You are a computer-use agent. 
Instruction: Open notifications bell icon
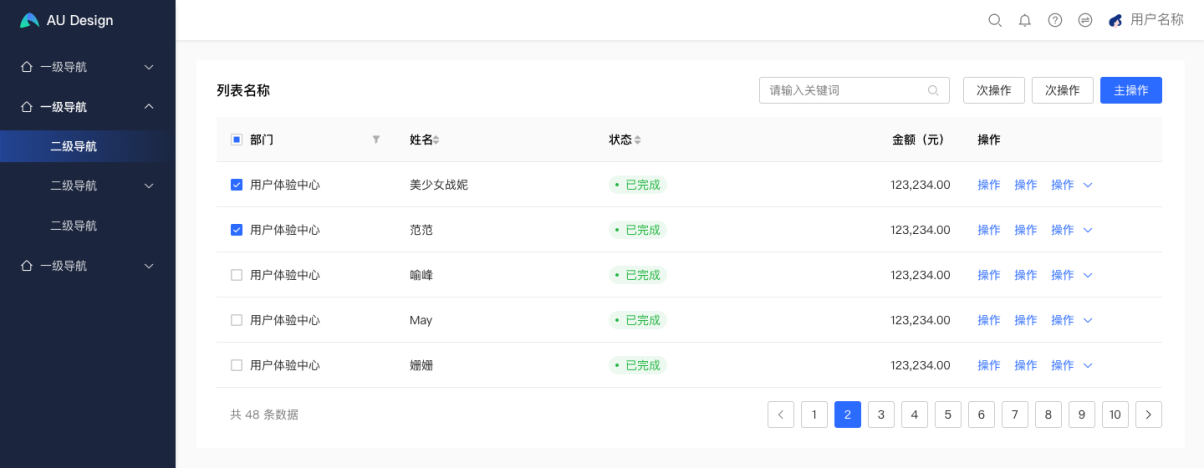point(1024,20)
